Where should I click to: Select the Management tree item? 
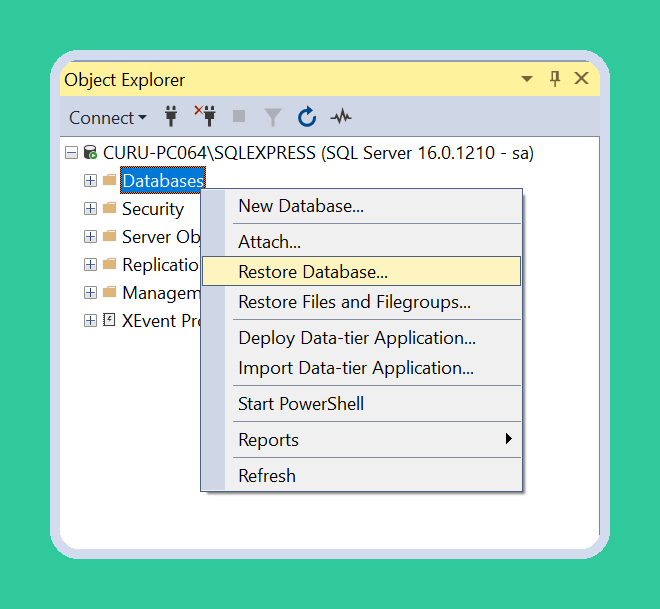coord(161,293)
